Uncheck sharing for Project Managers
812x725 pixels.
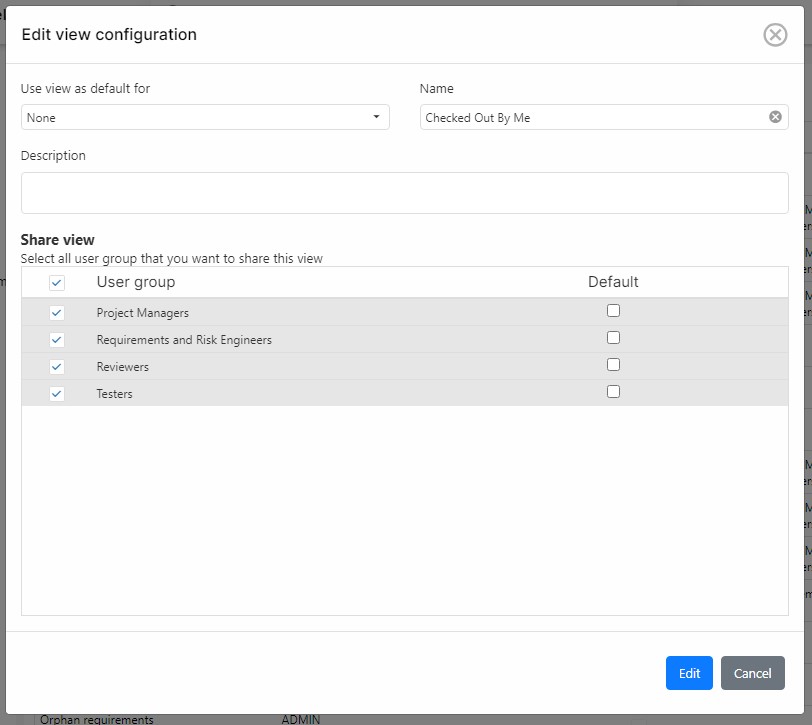point(57,313)
